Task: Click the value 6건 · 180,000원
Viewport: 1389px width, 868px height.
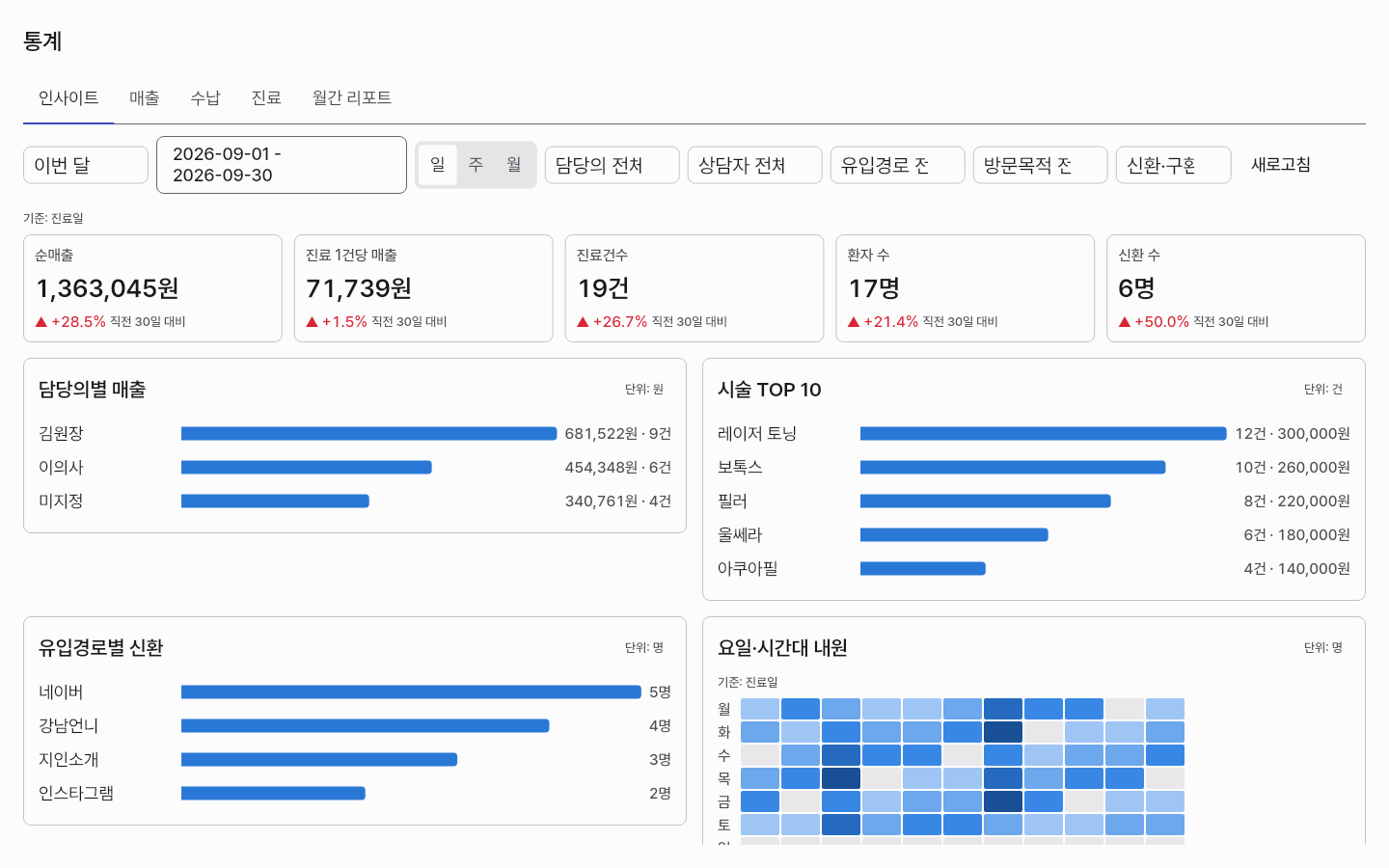Action: (1297, 535)
